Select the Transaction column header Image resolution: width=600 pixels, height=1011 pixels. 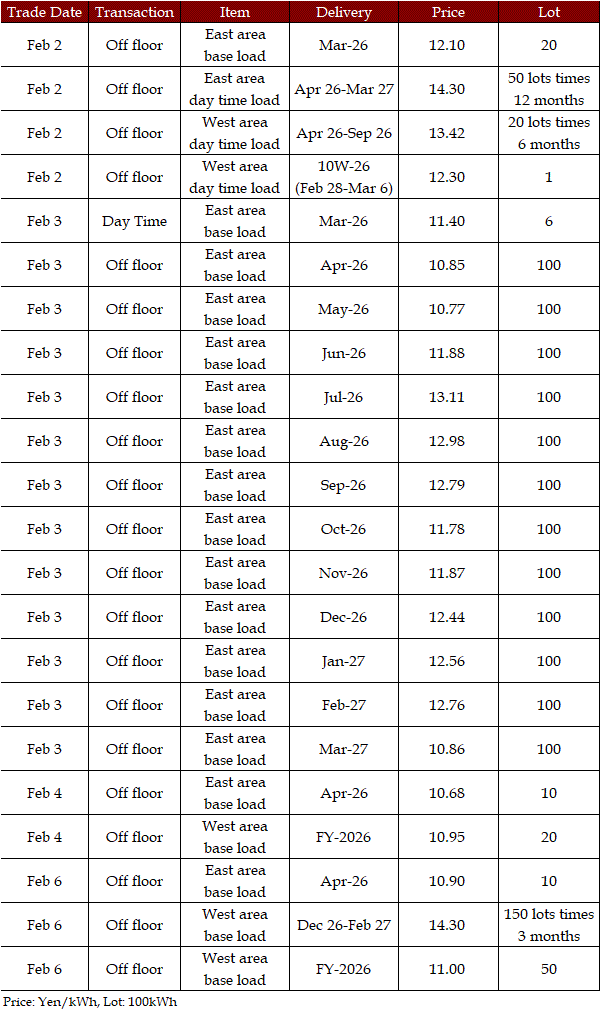click(x=134, y=12)
